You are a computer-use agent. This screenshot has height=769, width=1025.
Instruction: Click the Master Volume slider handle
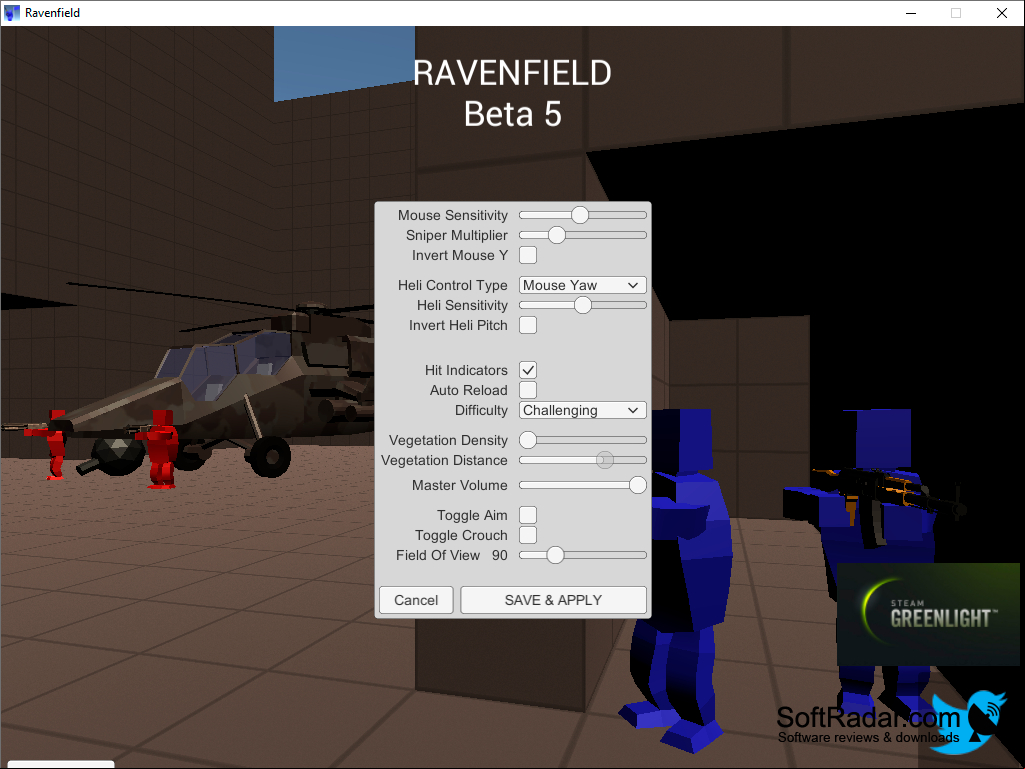(x=637, y=485)
